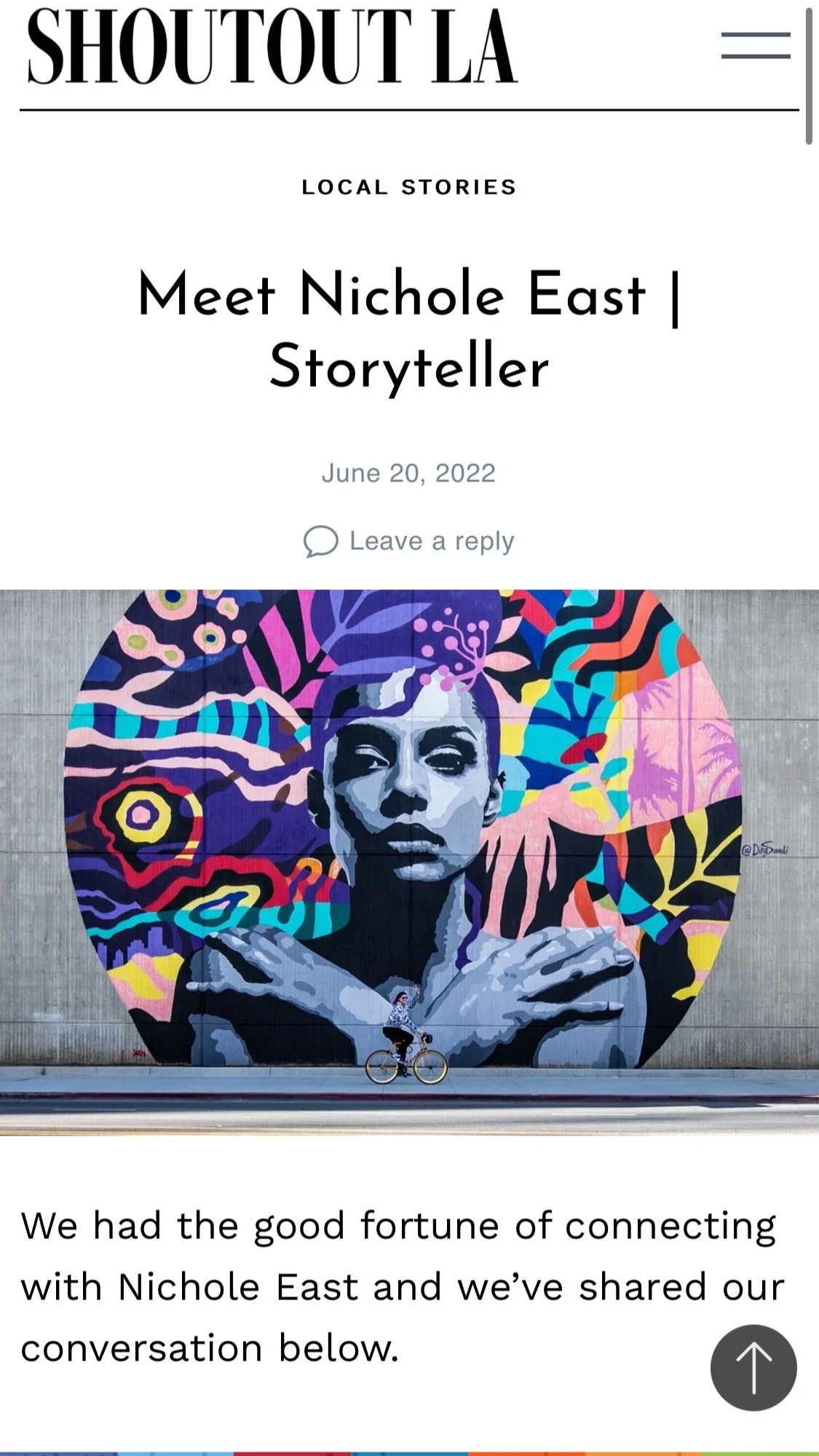Tap the dark orange share strip
Screen dimensions: 819x1456
526,1452
